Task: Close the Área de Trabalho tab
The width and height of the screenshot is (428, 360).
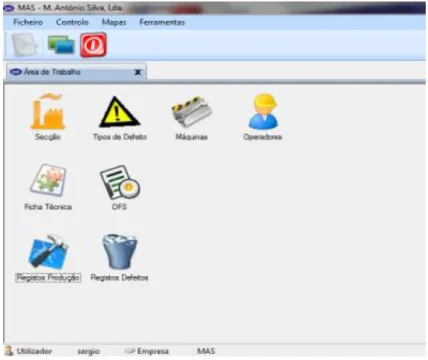Action: 138,72
